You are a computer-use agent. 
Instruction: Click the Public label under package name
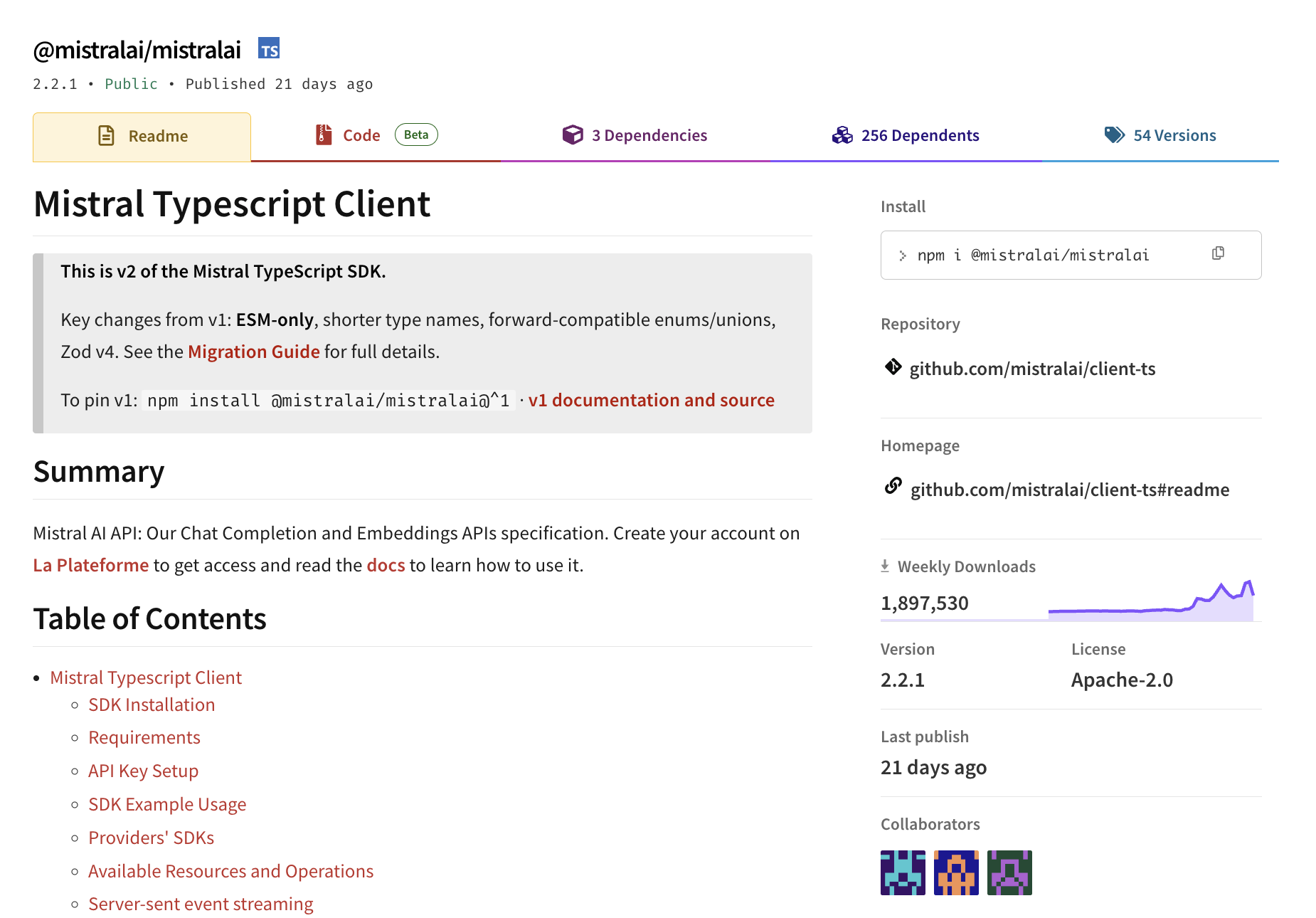pos(131,84)
